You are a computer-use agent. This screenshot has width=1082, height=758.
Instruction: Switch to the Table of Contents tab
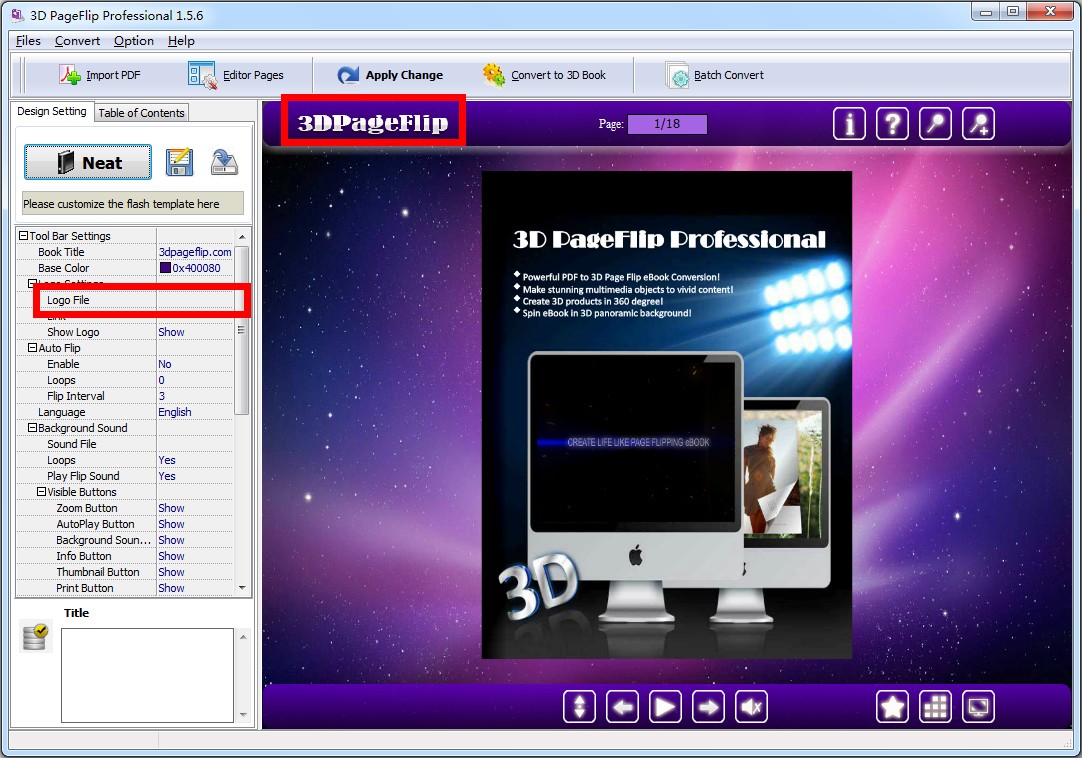point(141,113)
